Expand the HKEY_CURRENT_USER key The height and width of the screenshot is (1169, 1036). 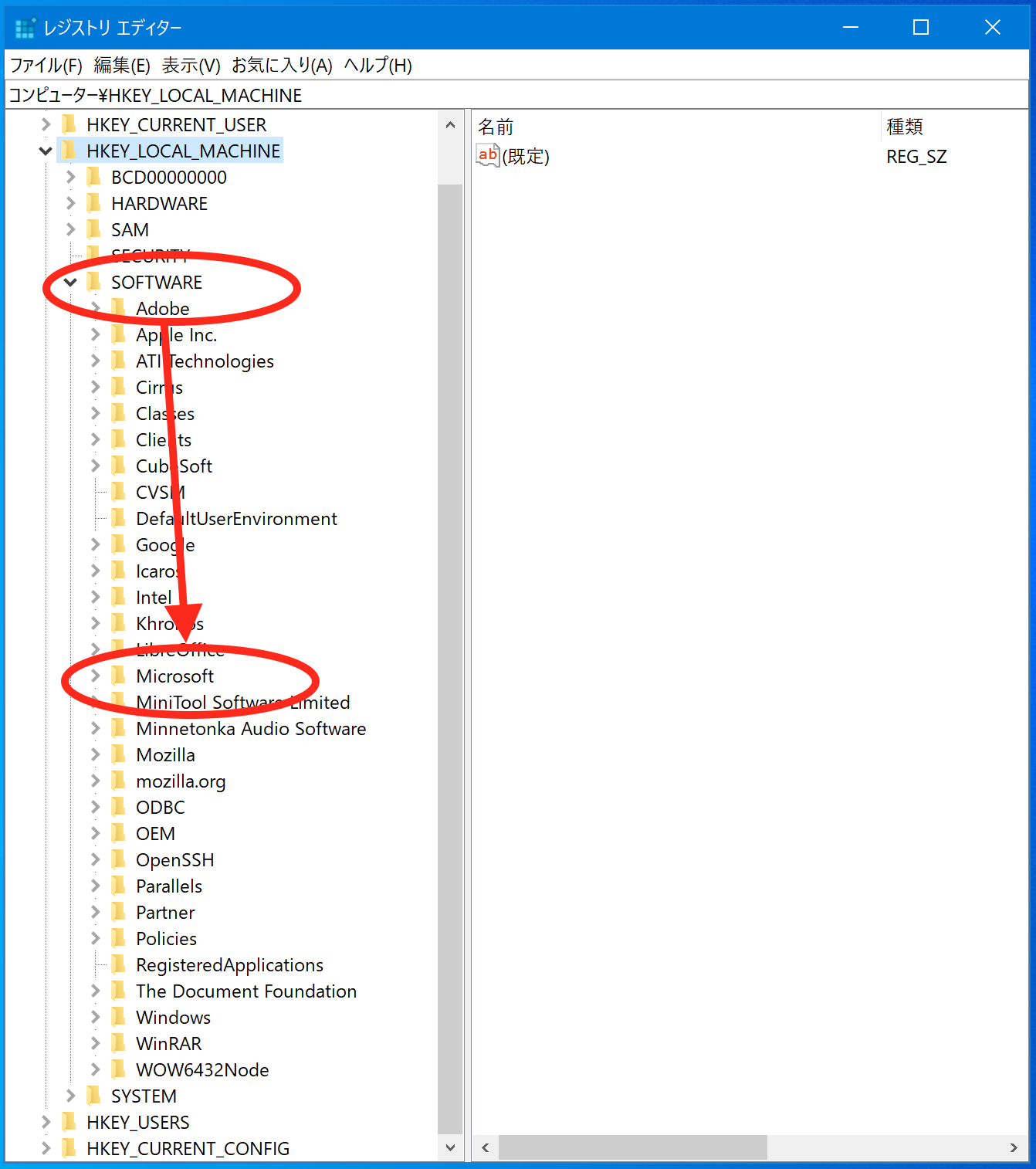click(46, 124)
